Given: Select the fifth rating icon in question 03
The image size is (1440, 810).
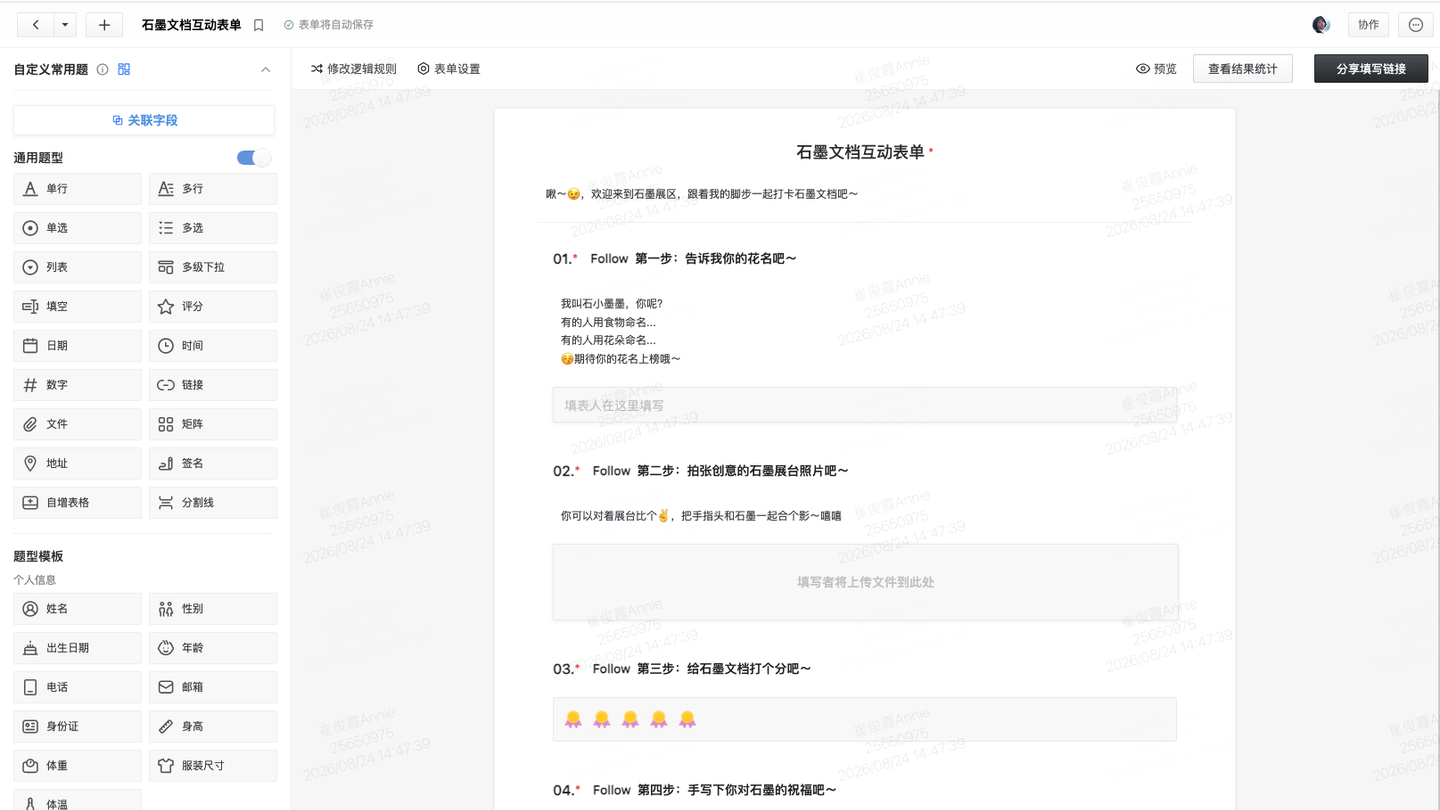Looking at the screenshot, I should [687, 719].
